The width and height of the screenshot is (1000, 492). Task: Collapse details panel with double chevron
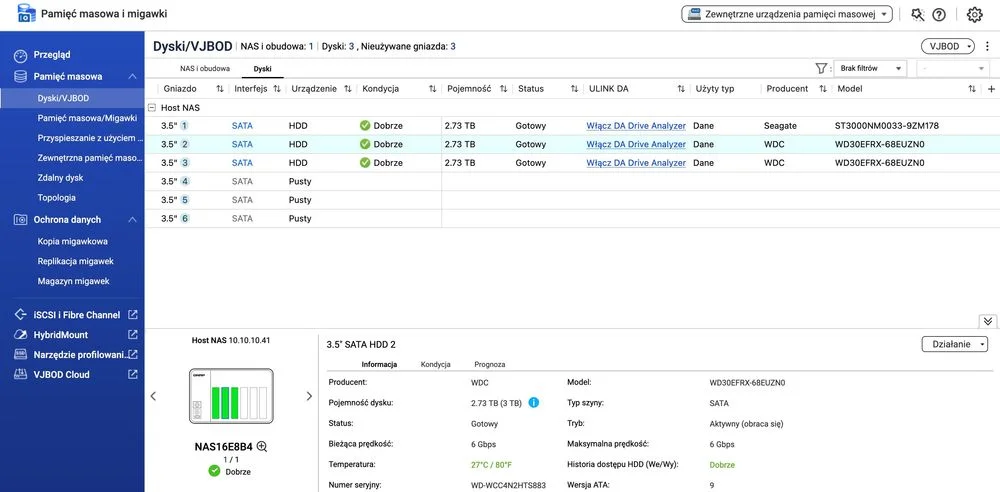pyautogui.click(x=987, y=320)
